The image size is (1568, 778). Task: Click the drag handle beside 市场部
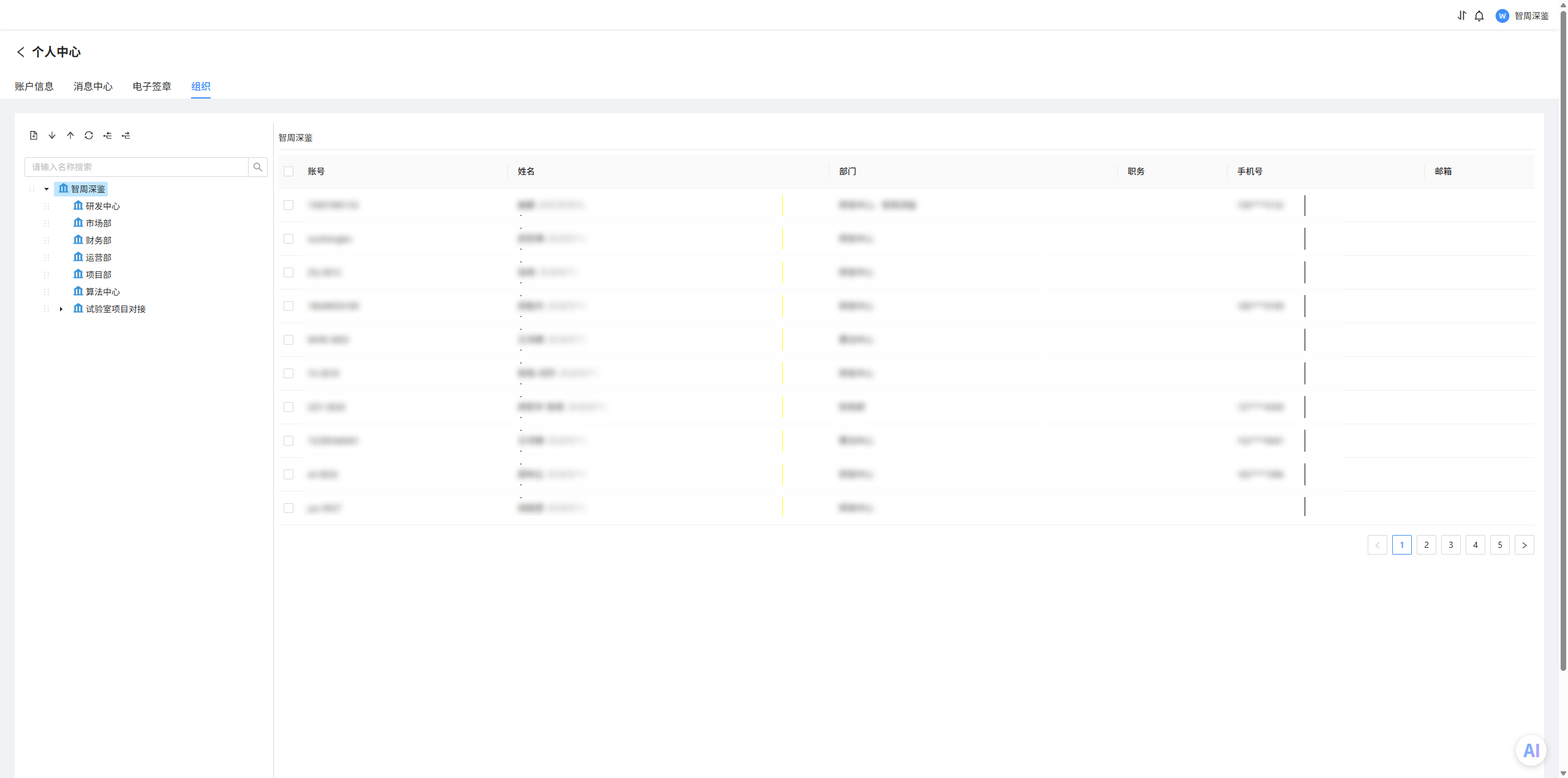[47, 223]
